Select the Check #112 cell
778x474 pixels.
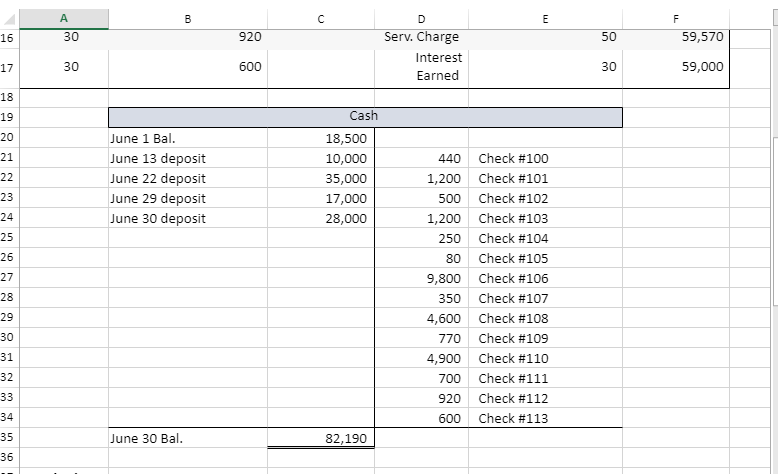(x=545, y=398)
